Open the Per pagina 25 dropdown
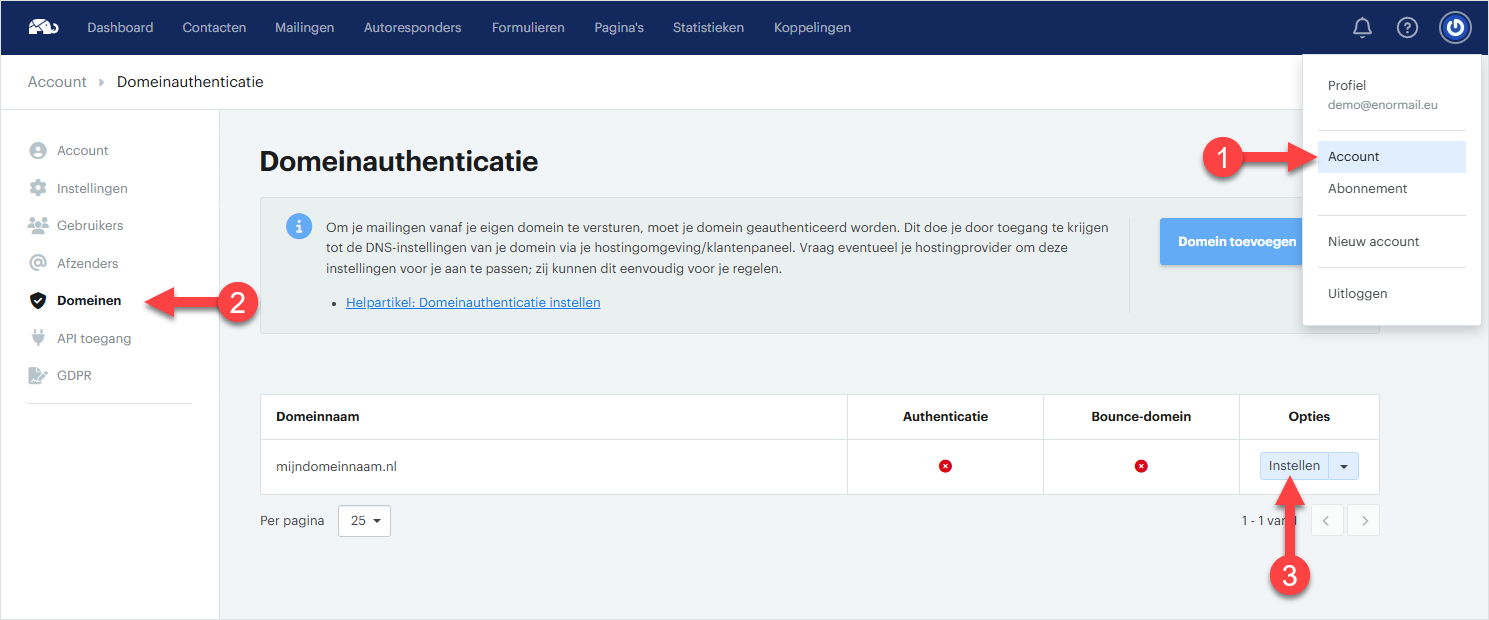The image size is (1489, 620). pos(364,521)
